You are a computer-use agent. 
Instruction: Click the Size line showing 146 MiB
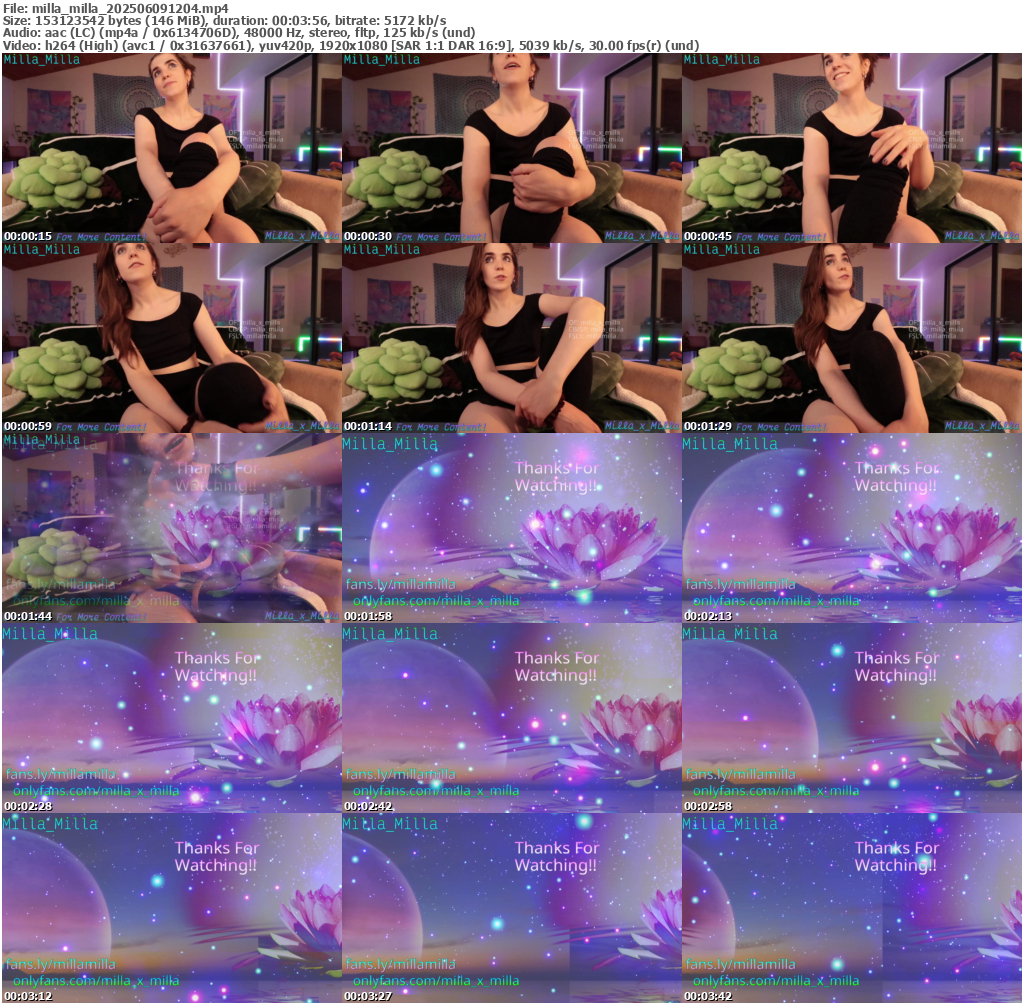click(x=225, y=20)
